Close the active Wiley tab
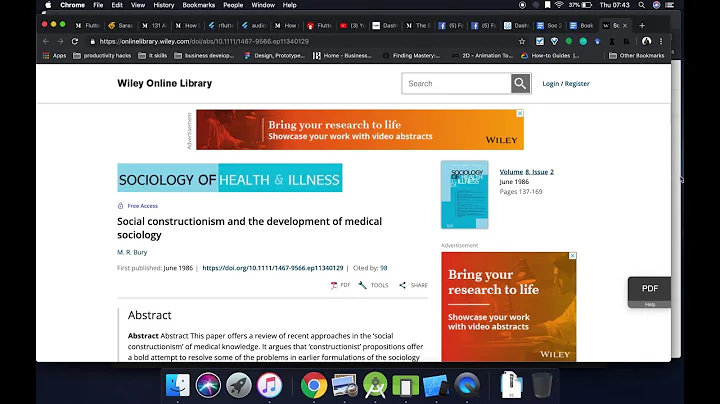 [x=625, y=26]
